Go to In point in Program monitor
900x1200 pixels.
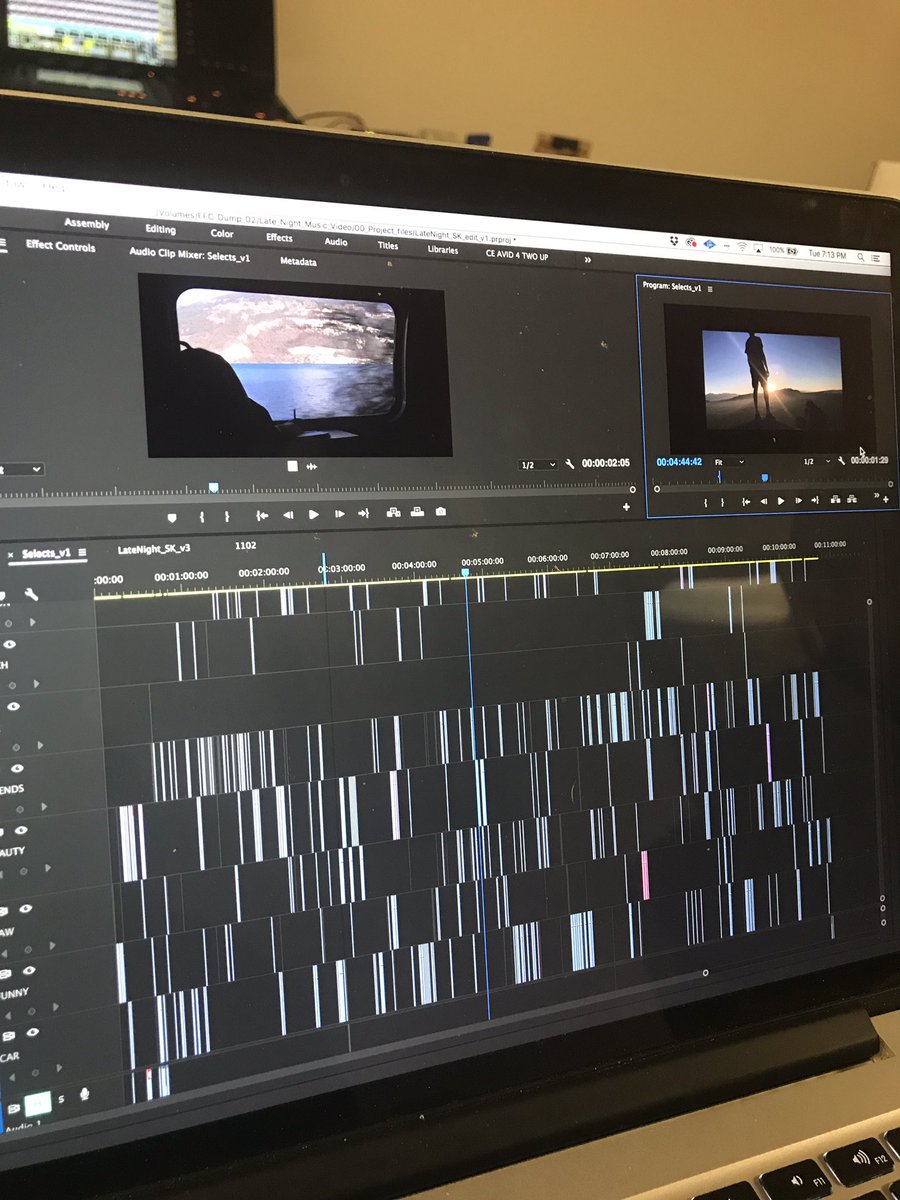746,501
